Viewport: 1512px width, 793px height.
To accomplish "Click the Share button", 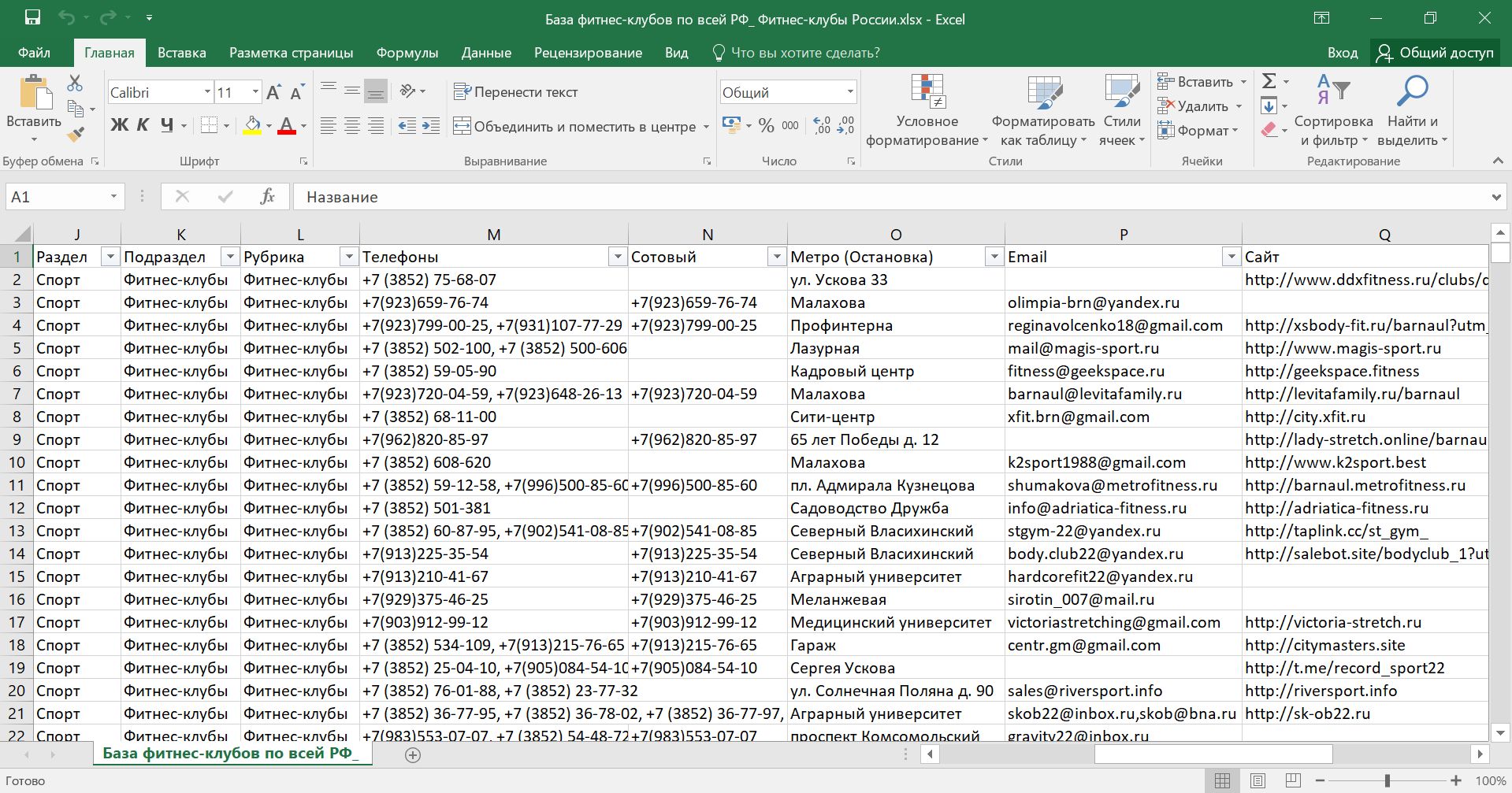I will pos(1435,53).
